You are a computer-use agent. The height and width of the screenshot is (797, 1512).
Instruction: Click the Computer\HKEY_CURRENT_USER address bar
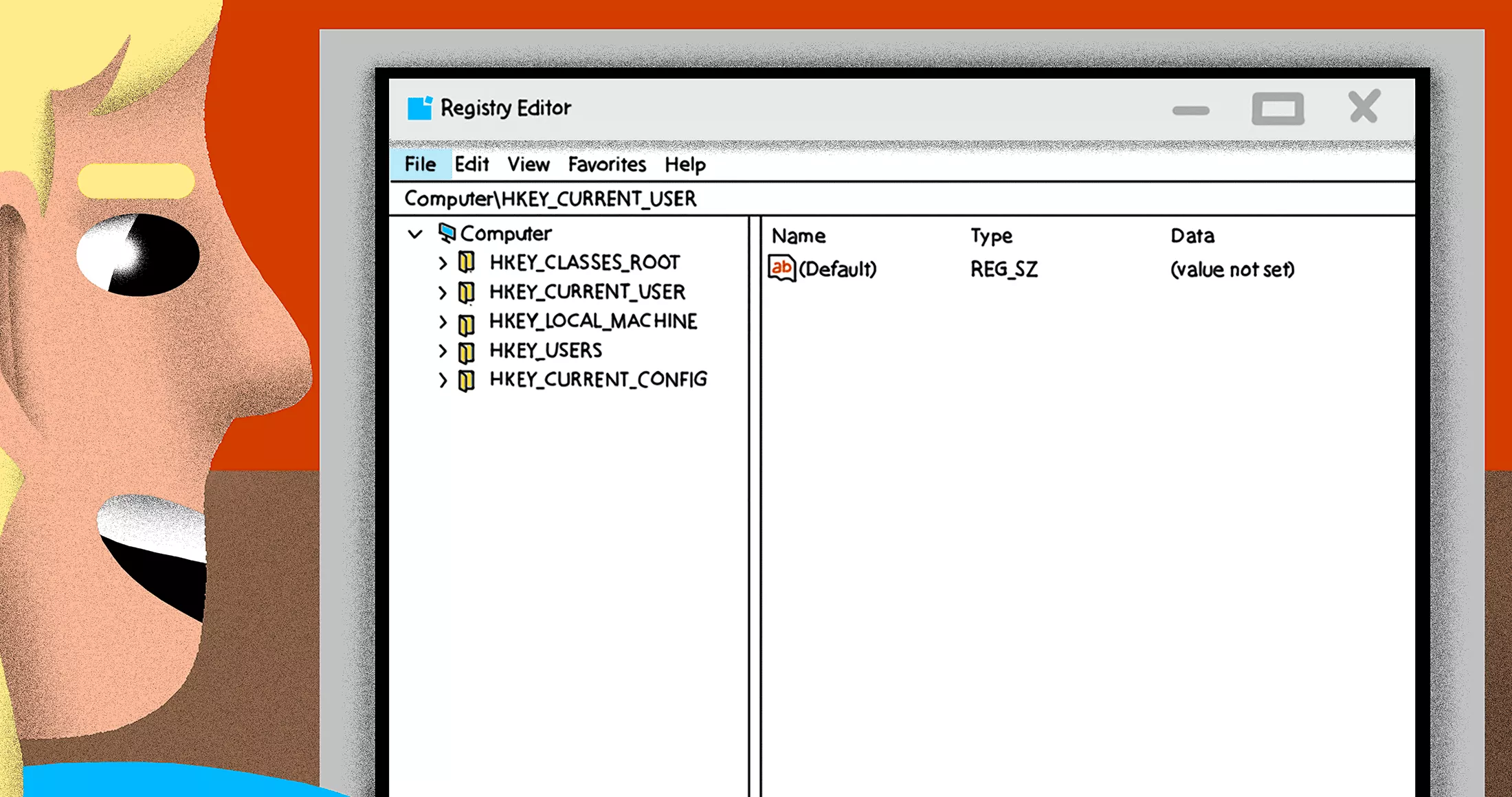point(902,199)
